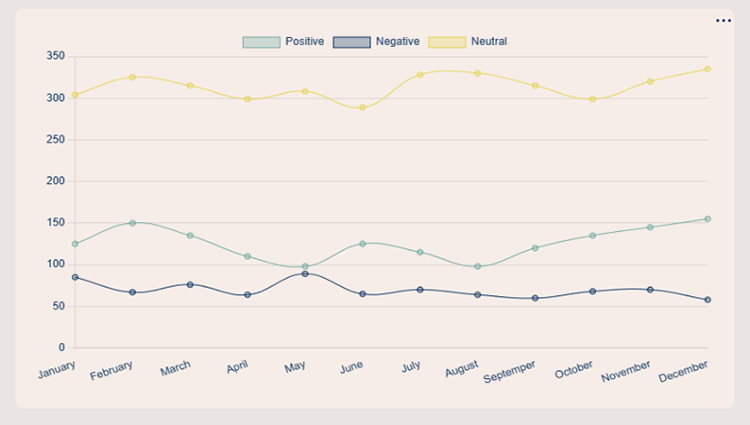Select the Neutral data point for February
Viewport: 750px width, 425px height.
(x=132, y=77)
